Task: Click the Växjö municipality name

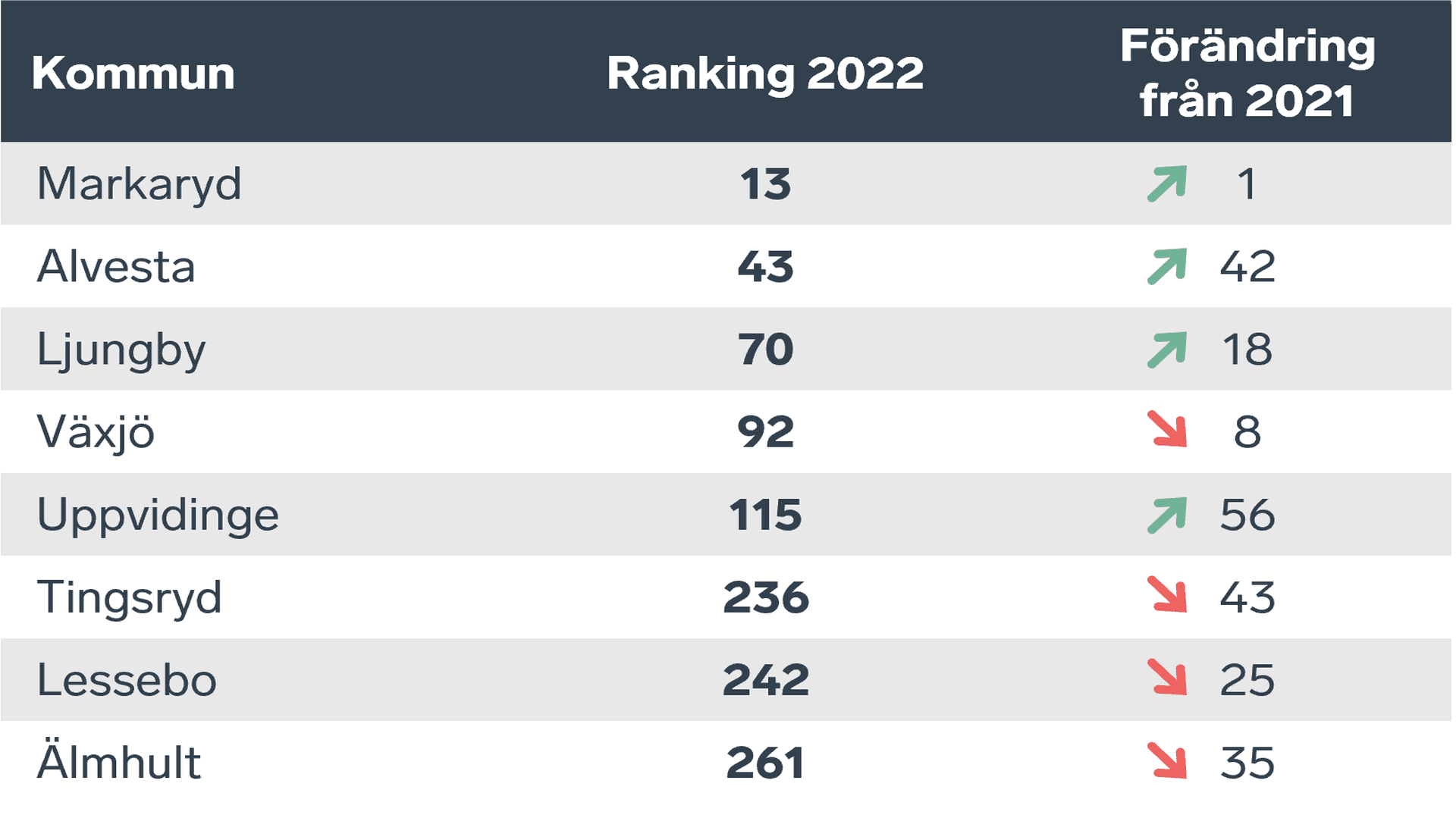Action: click(x=96, y=432)
